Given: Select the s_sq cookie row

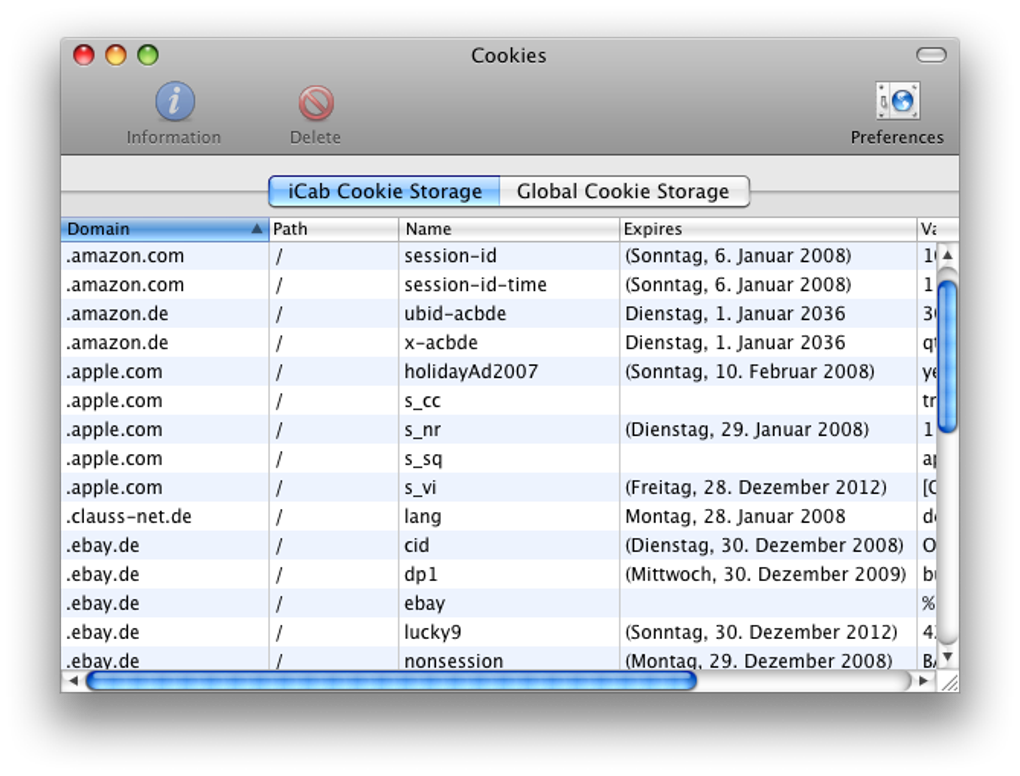Looking at the screenshot, I should coord(499,459).
